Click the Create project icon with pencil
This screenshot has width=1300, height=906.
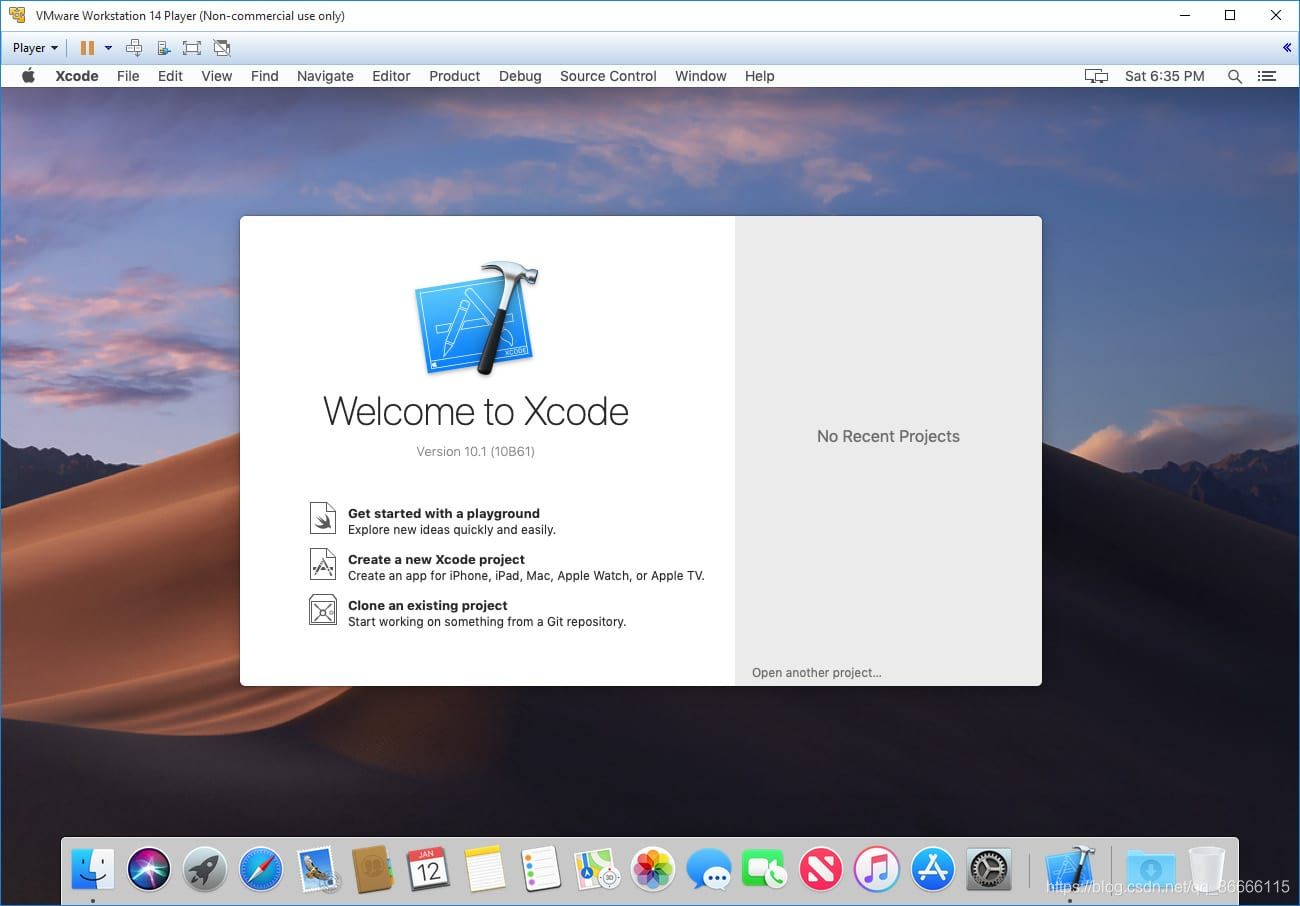(x=322, y=564)
